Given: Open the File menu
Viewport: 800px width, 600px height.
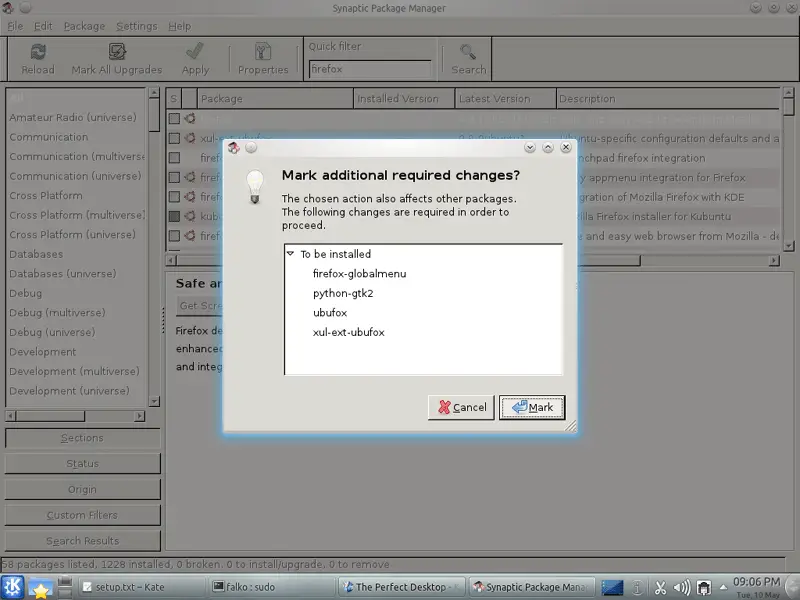Looking at the screenshot, I should (x=15, y=26).
